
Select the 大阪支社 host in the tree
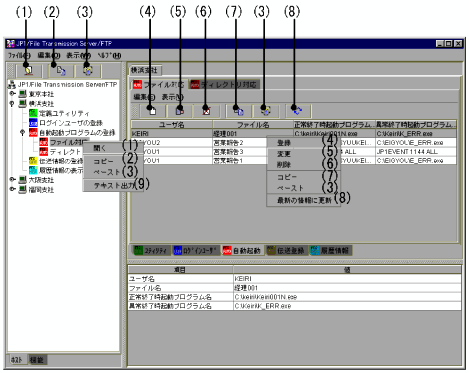click(x=41, y=180)
